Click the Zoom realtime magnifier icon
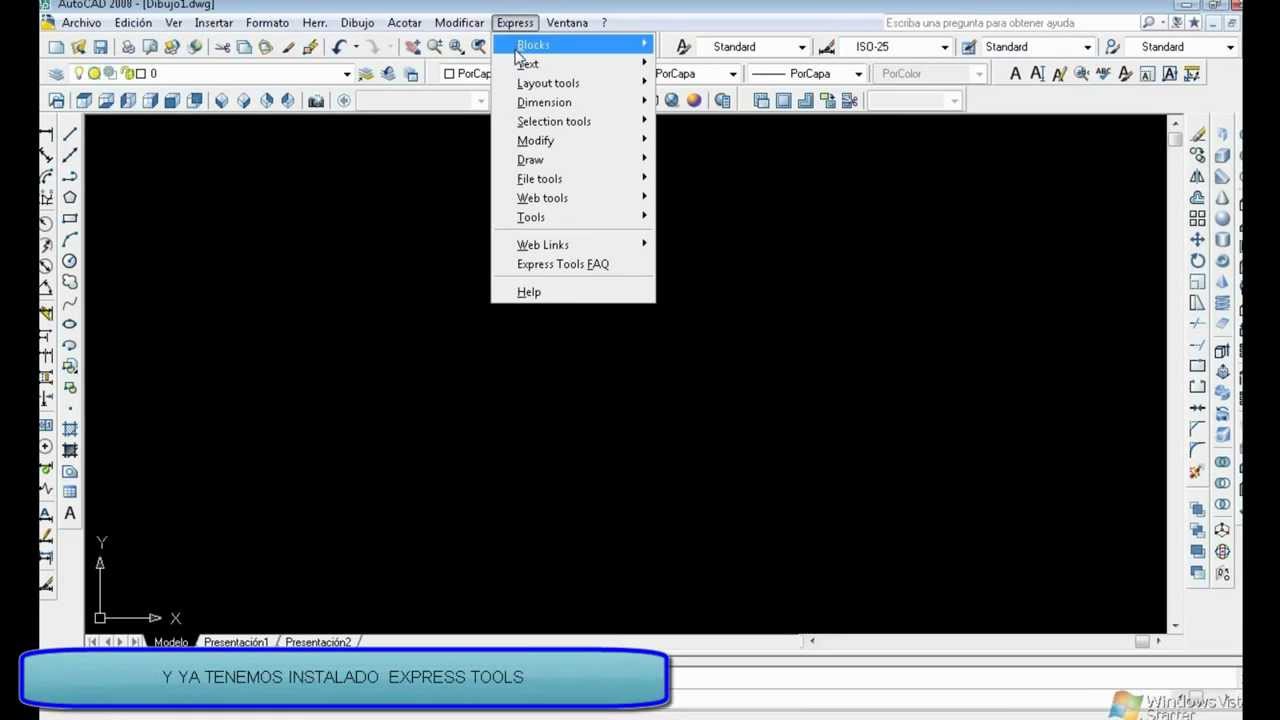Screen dimensions: 1280x720 pos(434,47)
